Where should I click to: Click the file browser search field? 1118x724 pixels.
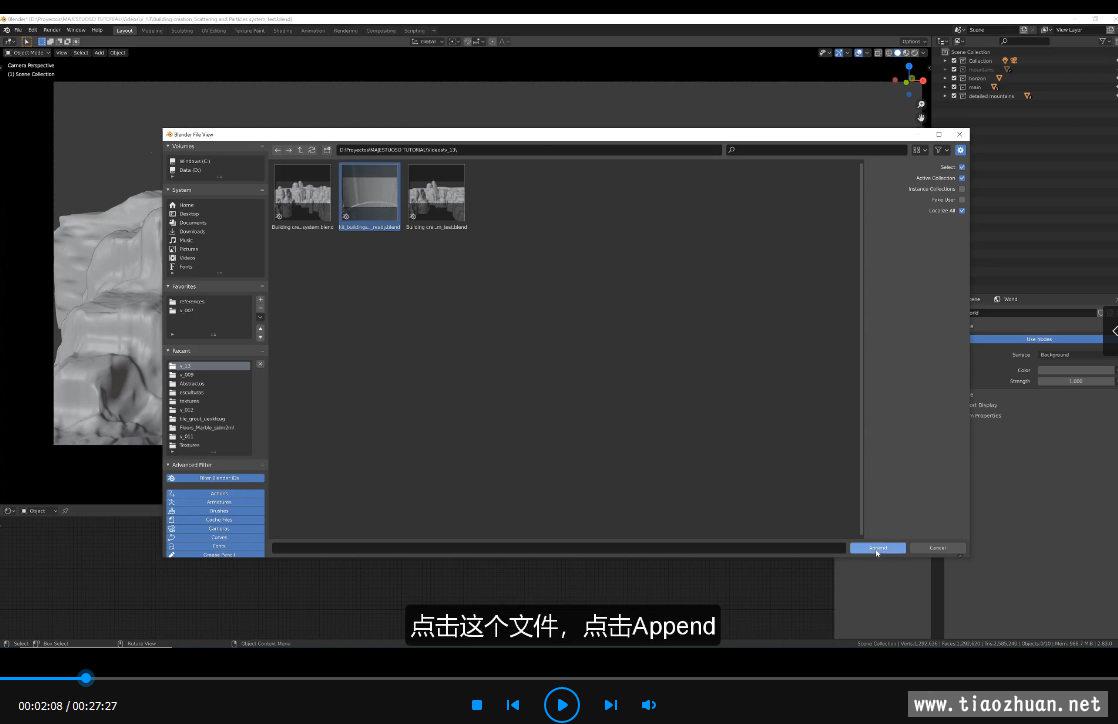click(x=816, y=150)
